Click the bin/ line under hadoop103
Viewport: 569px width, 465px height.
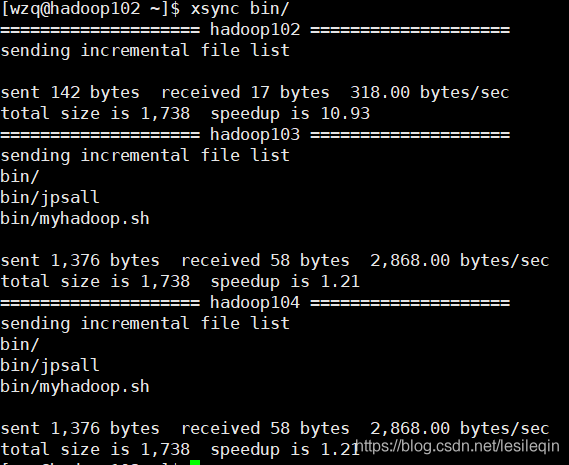(20, 177)
